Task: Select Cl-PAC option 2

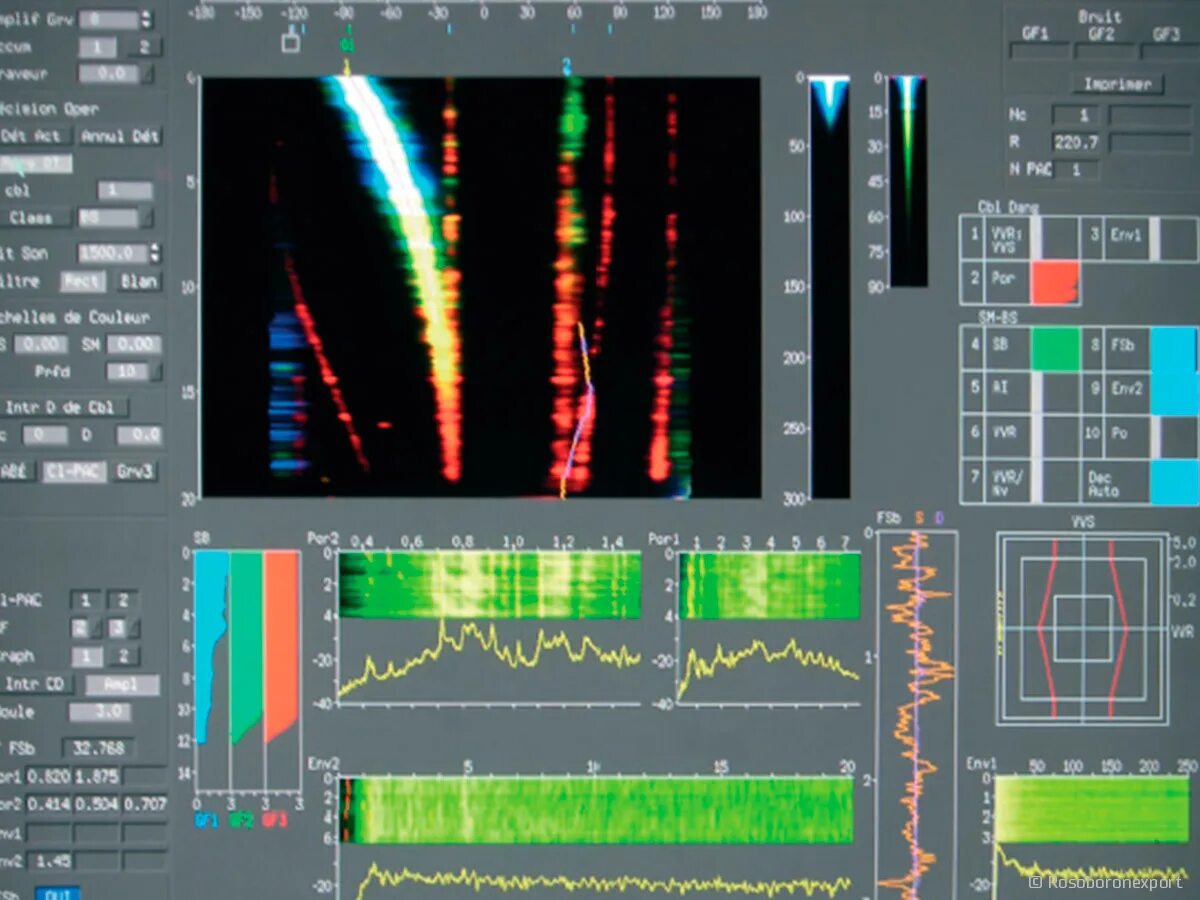Action: (123, 600)
